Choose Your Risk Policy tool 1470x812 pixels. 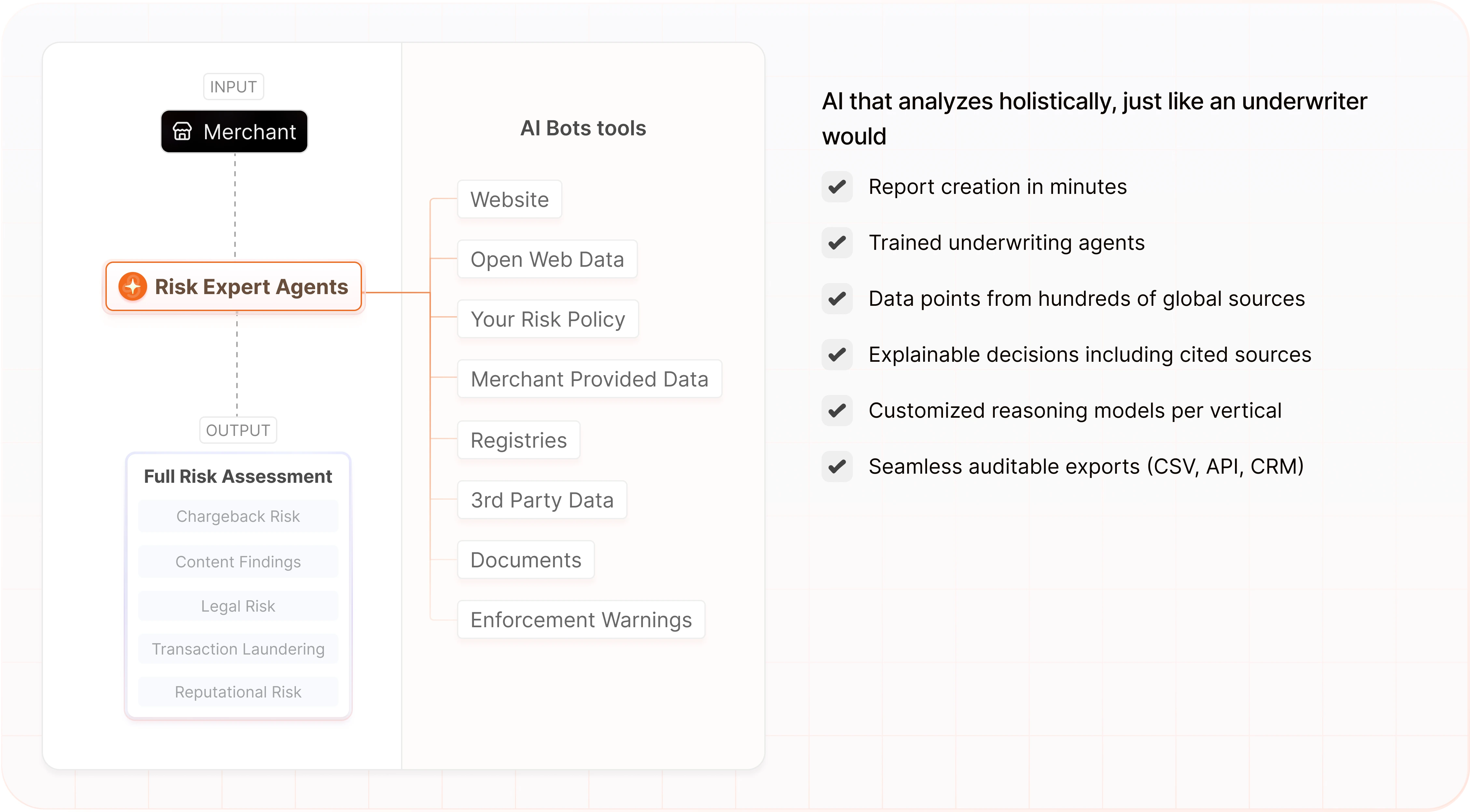point(548,319)
